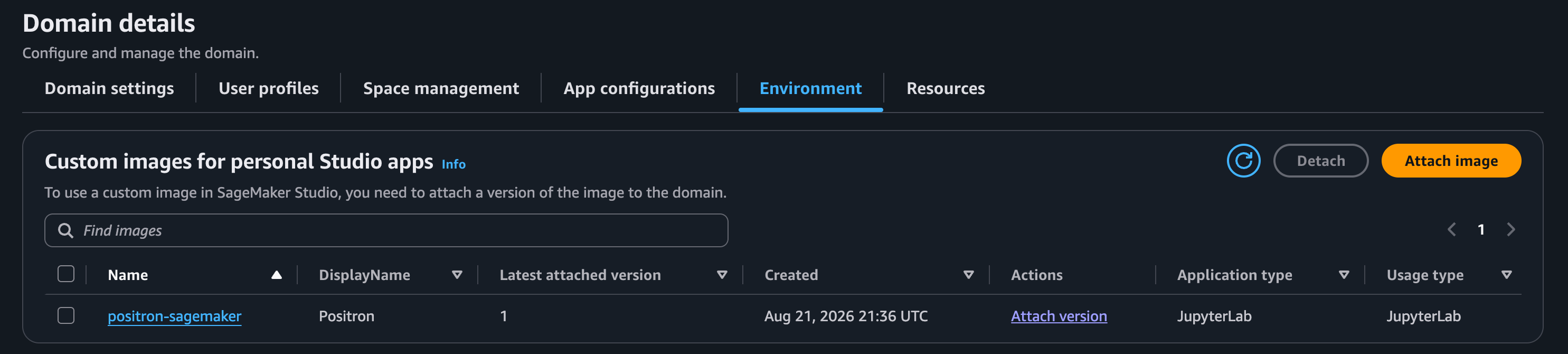
Task: Sort by Application type arrow
Action: tap(1344, 275)
